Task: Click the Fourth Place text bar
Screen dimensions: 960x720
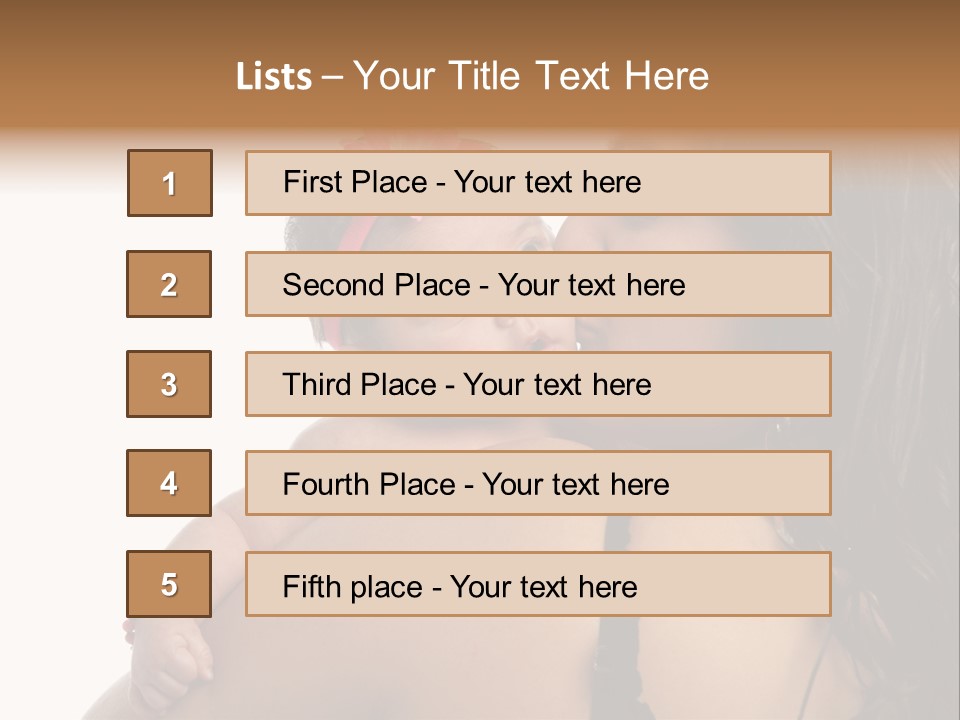Action: 538,483
